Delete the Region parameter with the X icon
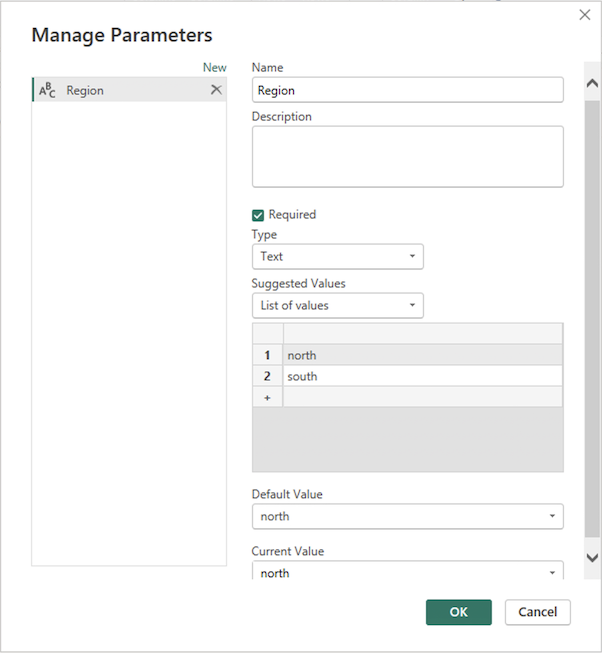The width and height of the screenshot is (602, 653). tap(216, 90)
